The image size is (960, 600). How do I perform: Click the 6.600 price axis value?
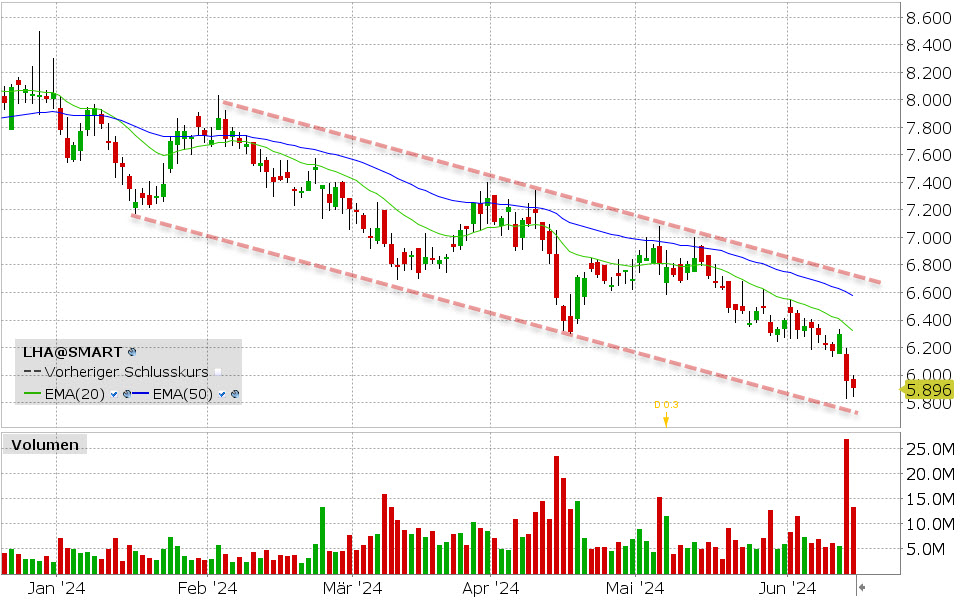[x=929, y=293]
